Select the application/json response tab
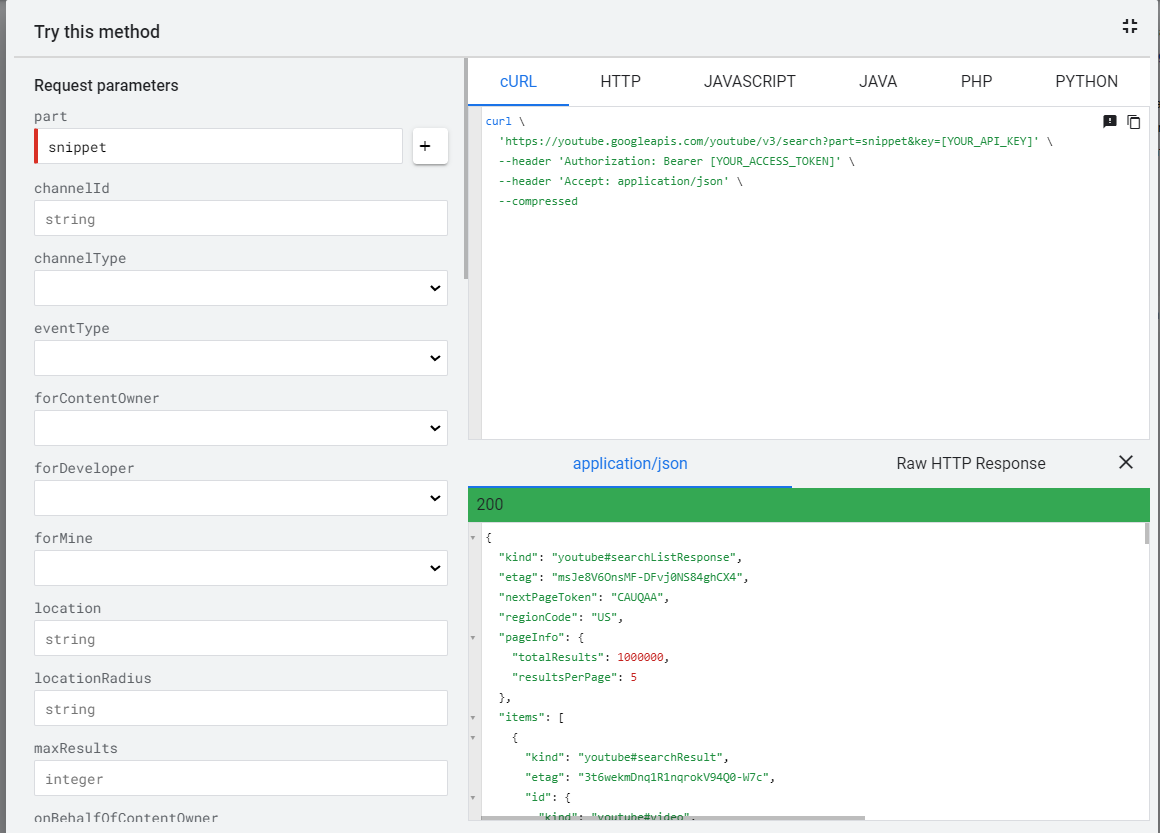 (x=630, y=464)
